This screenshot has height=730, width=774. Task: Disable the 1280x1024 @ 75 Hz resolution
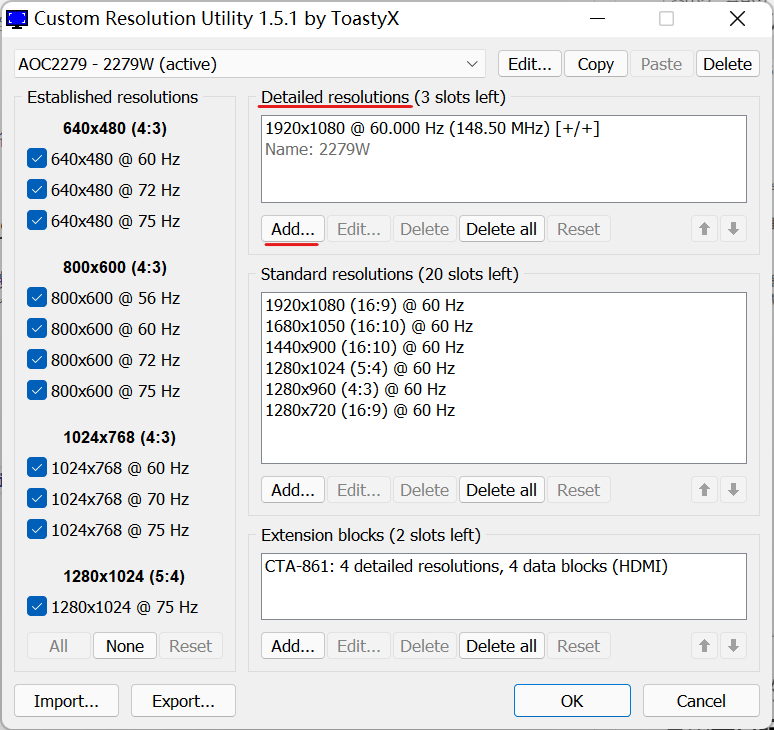pyautogui.click(x=38, y=607)
